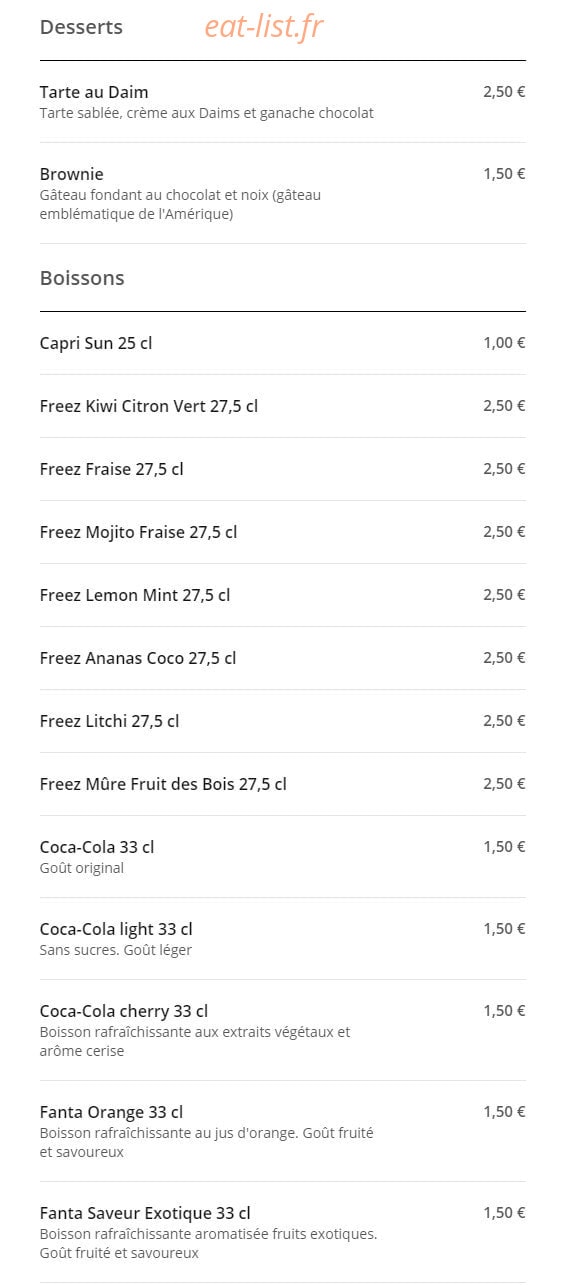Screen dimensions: 565x1285
Task: Select Freez Lemon Mint 27,5 cl
Action: pyautogui.click(x=282, y=595)
